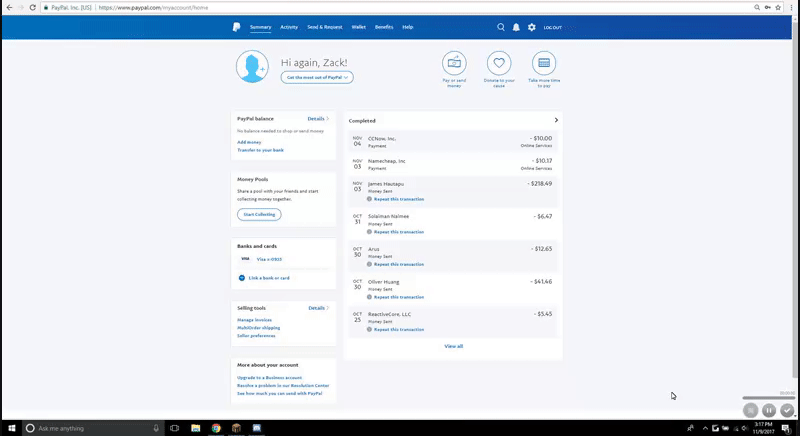Click the -$218.49 amount
Viewport: 800px width, 436px height.
click(540, 184)
